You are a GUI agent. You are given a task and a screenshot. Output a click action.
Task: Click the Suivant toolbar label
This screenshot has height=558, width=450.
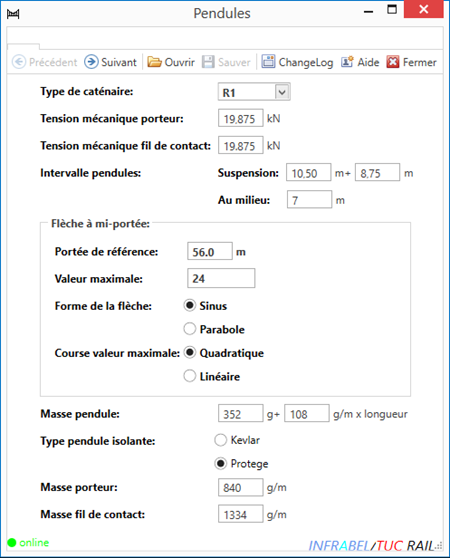(118, 62)
